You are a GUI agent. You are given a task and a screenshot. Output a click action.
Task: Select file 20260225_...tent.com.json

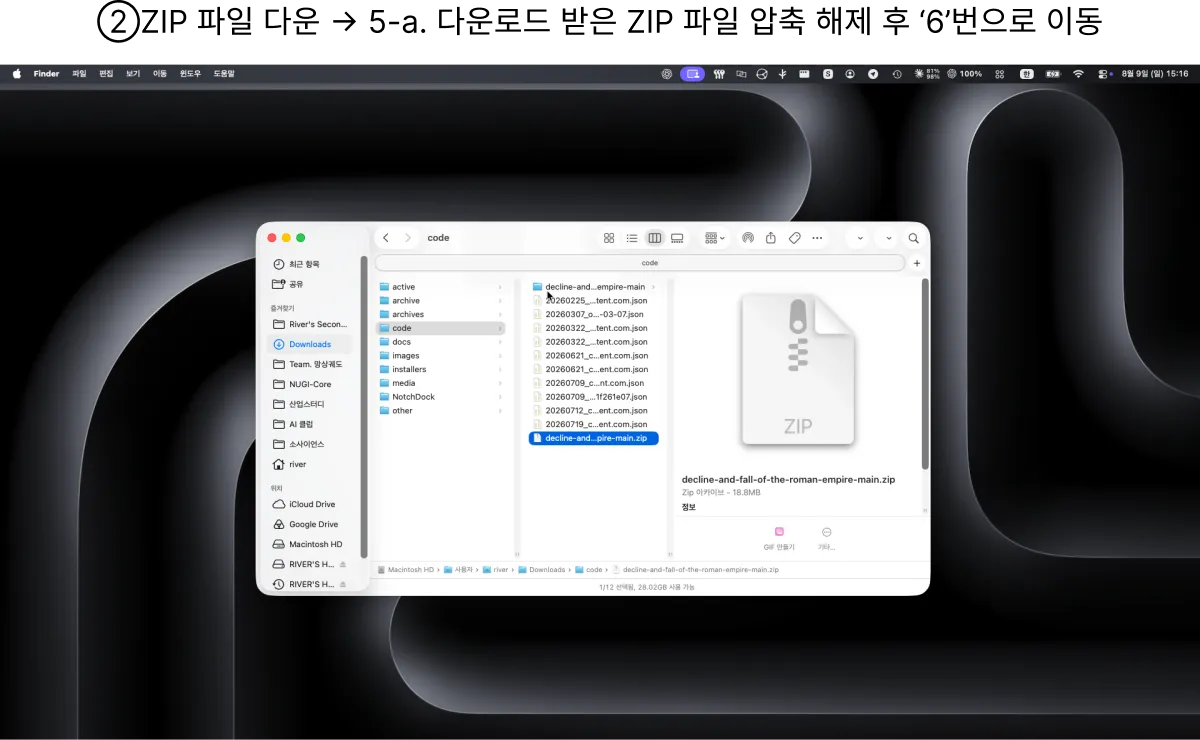(x=594, y=301)
